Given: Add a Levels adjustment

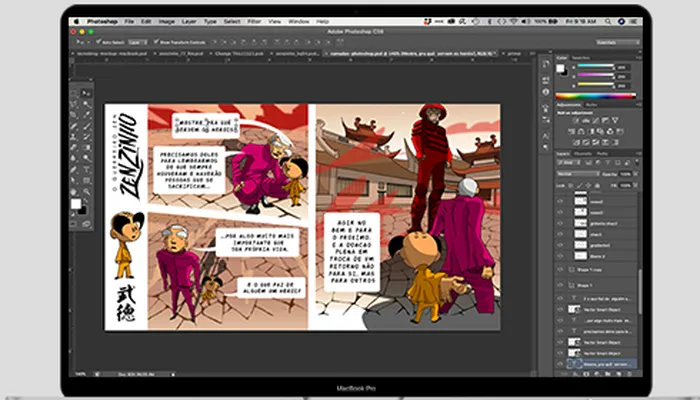Looking at the screenshot, I should [586, 121].
